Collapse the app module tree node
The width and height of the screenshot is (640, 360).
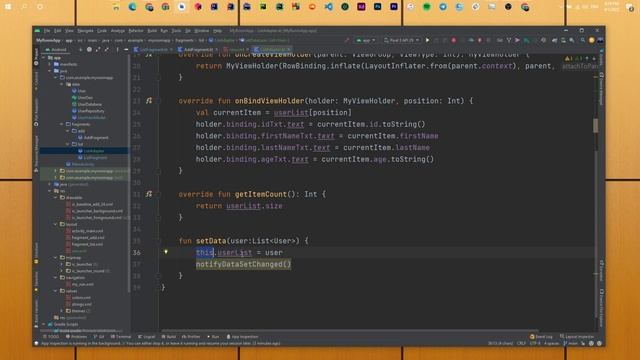coord(44,58)
